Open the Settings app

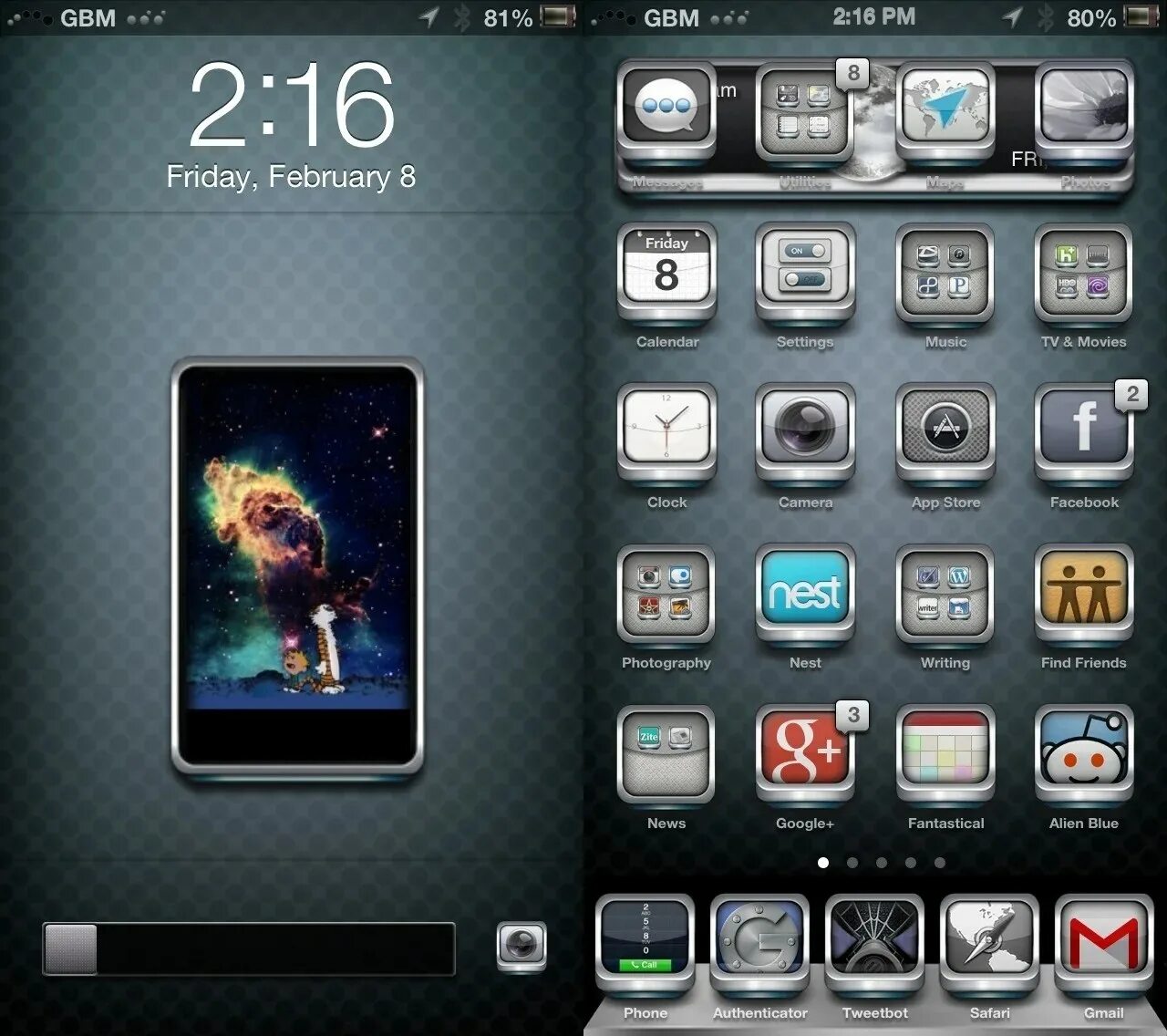(x=805, y=272)
